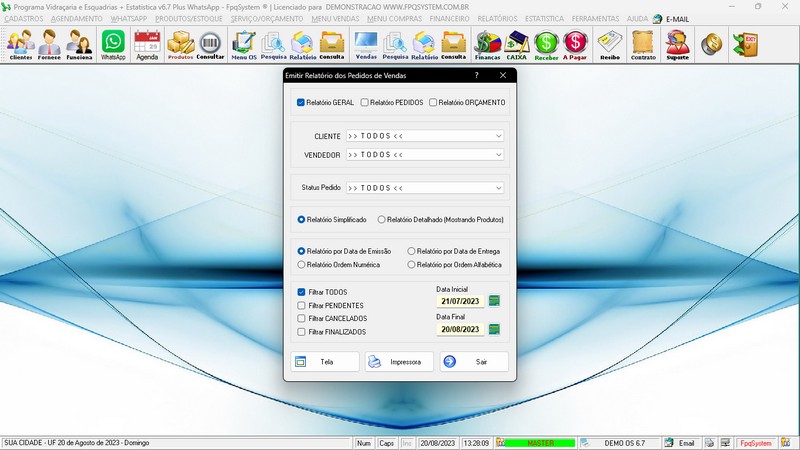Uncheck the Relatório GERAL checkbox
This screenshot has width=800, height=450.
pyautogui.click(x=301, y=103)
